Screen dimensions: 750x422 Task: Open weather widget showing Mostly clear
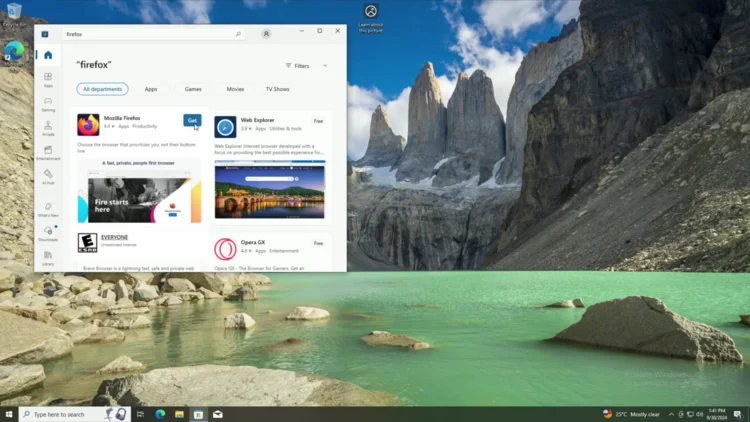631,414
